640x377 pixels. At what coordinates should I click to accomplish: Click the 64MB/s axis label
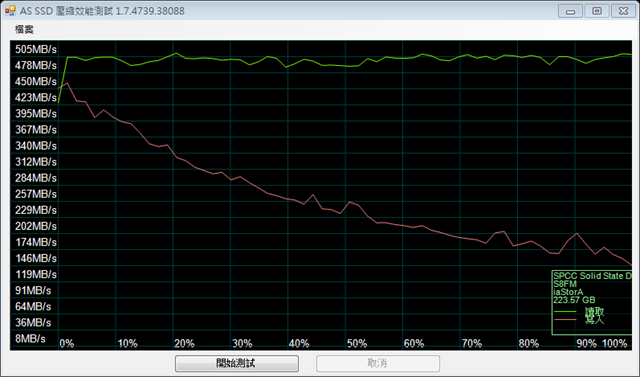33,306
